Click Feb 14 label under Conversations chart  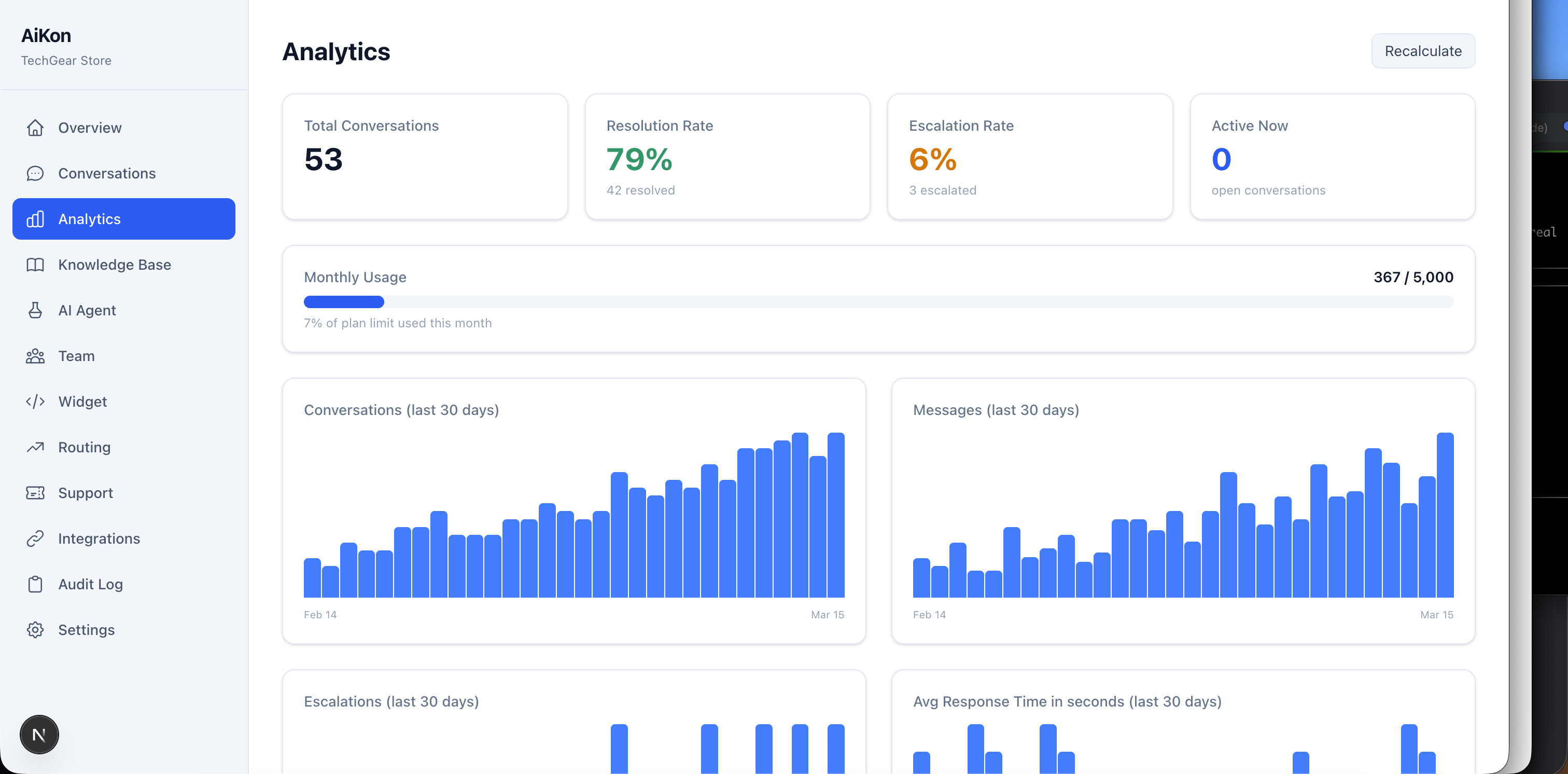320,614
